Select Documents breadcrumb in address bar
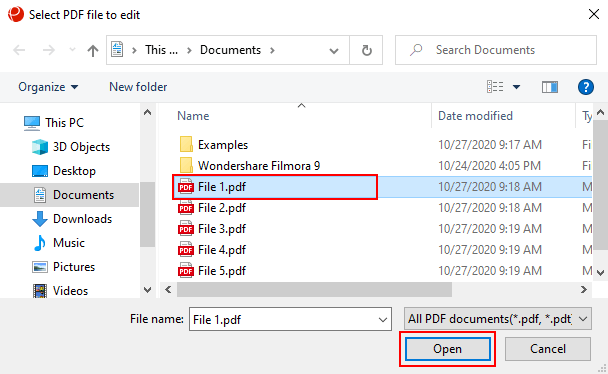The width and height of the screenshot is (608, 374). (x=230, y=50)
